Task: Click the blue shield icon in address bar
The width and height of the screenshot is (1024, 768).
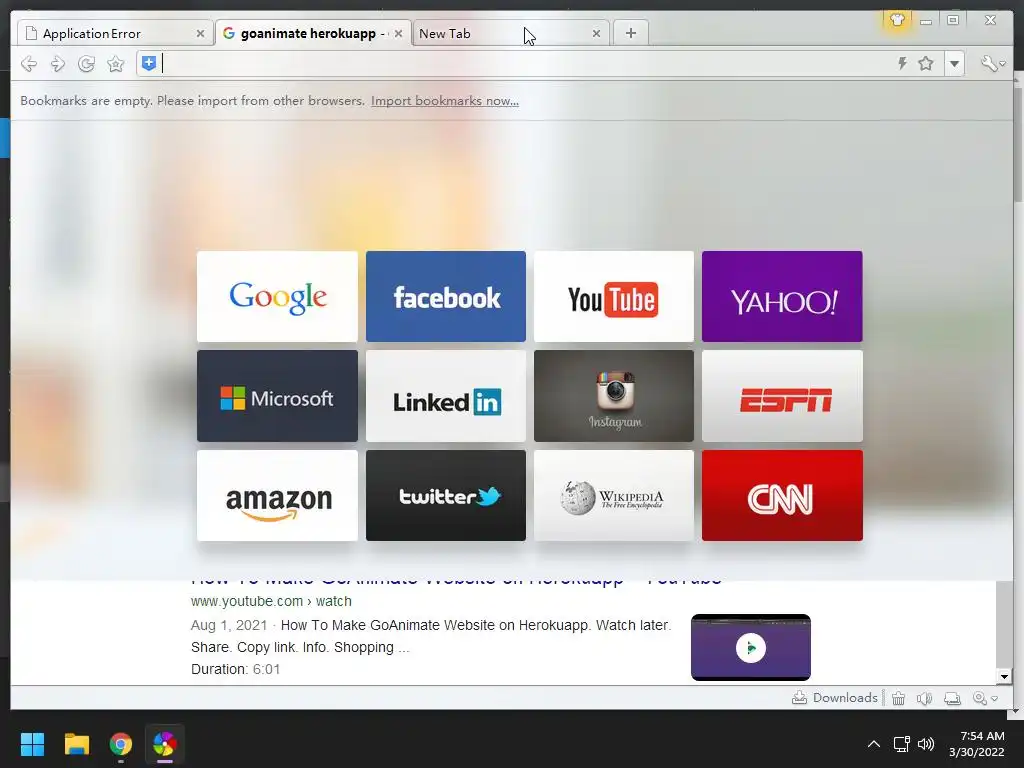Action: 149,63
